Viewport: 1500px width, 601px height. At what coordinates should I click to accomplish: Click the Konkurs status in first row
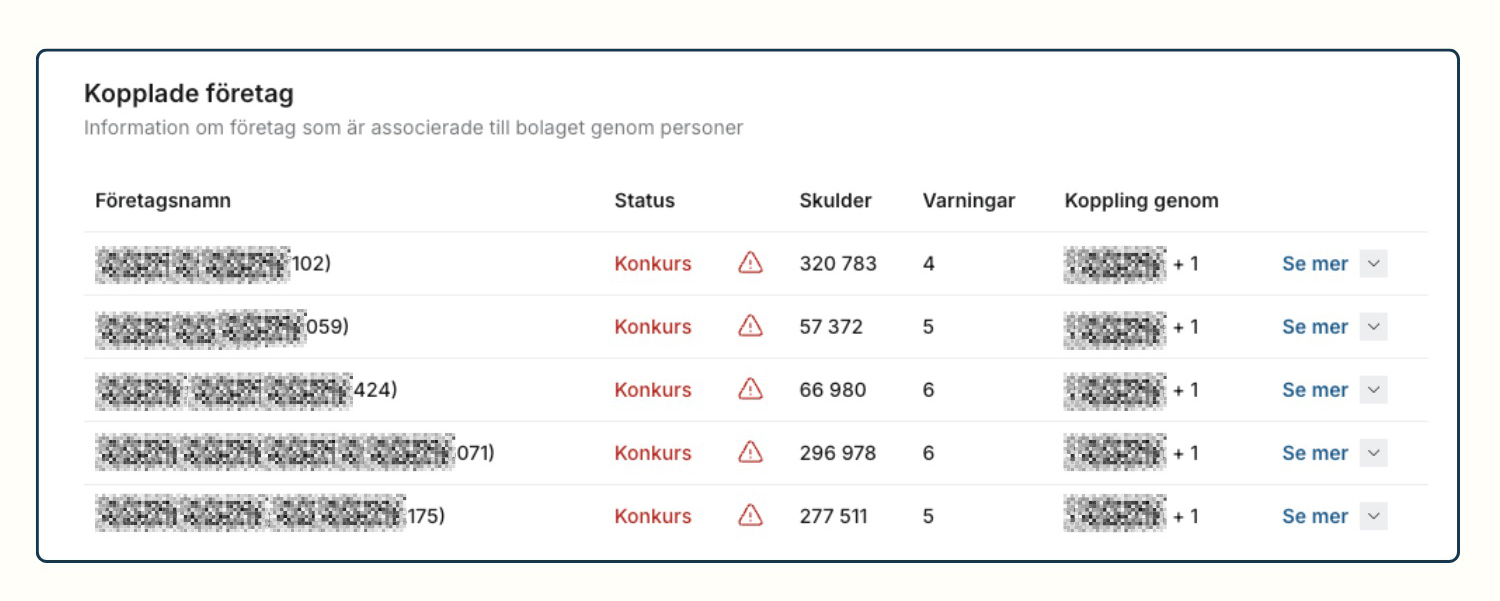click(652, 264)
